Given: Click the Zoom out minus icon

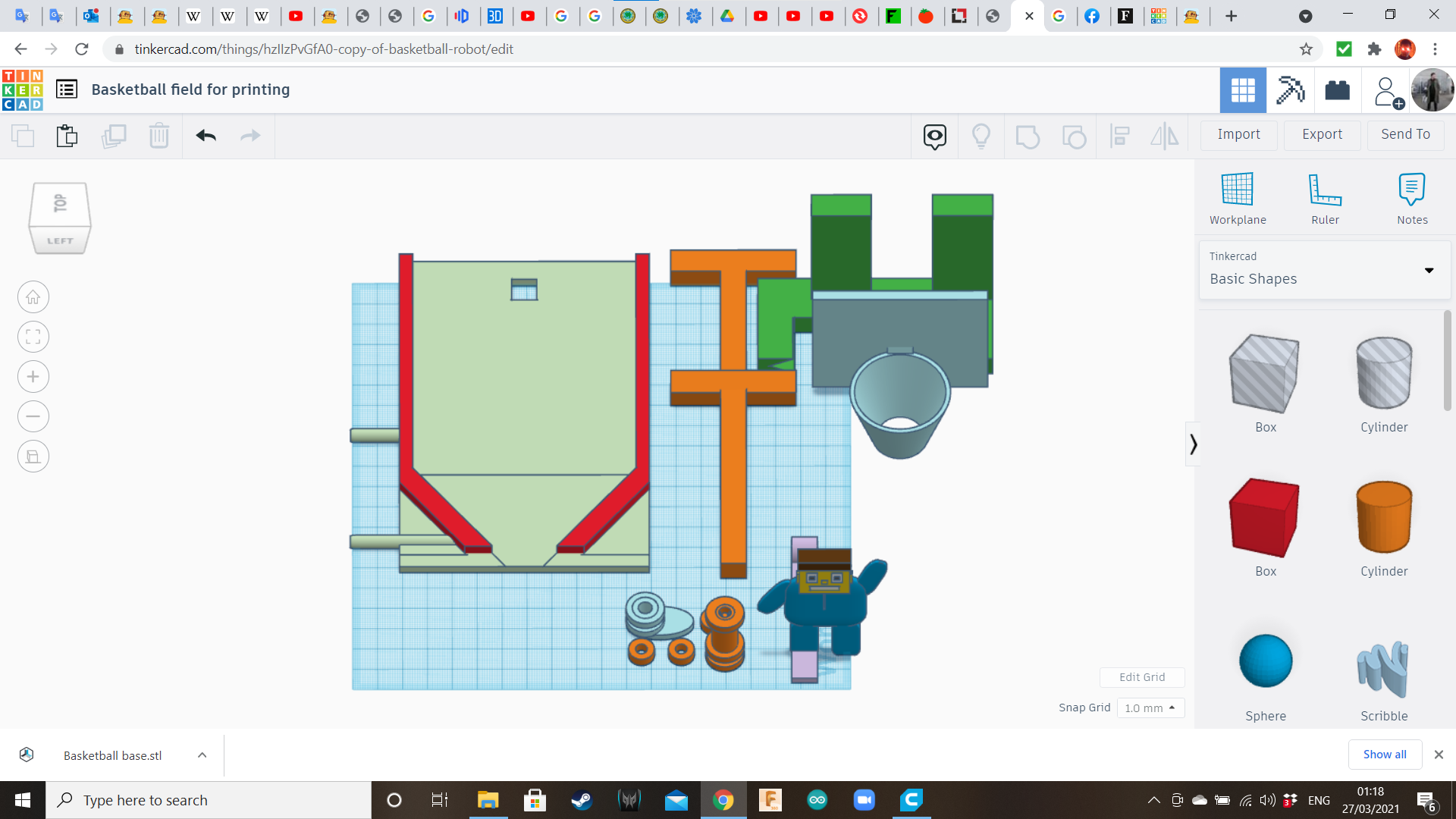Looking at the screenshot, I should (x=33, y=416).
